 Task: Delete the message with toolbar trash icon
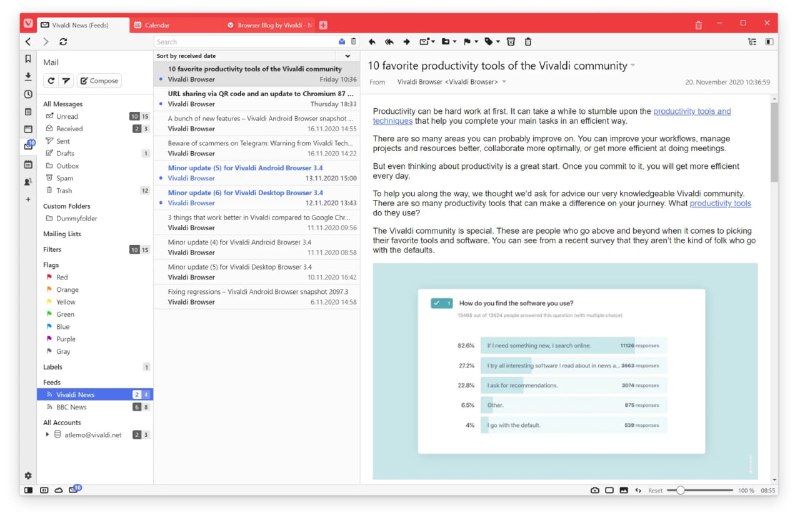[x=528, y=42]
